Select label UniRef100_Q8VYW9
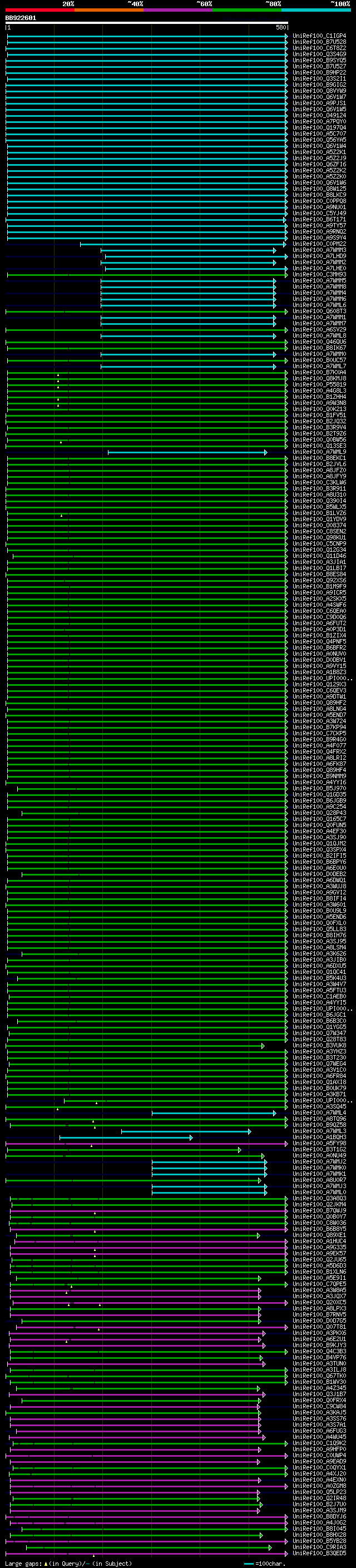This screenshot has height=1568, width=356. tap(319, 91)
